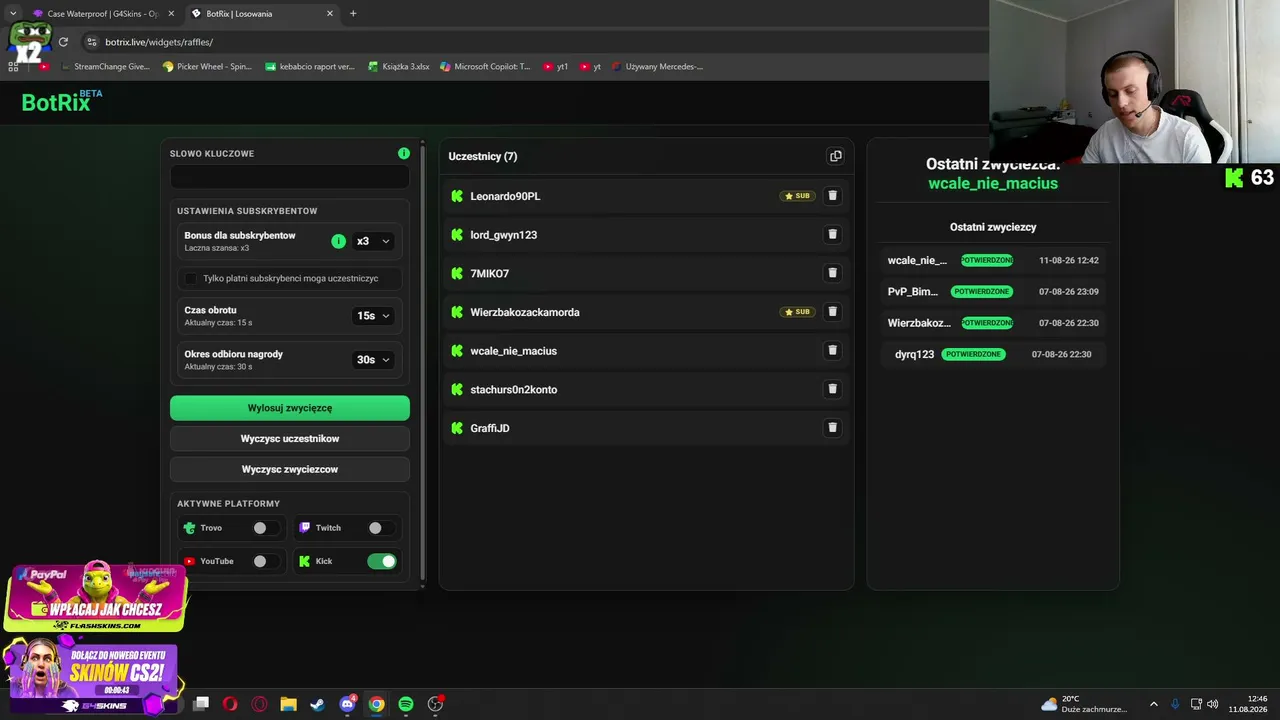Click the site info icon in address bar
1280x720 pixels.
pyautogui.click(x=92, y=42)
